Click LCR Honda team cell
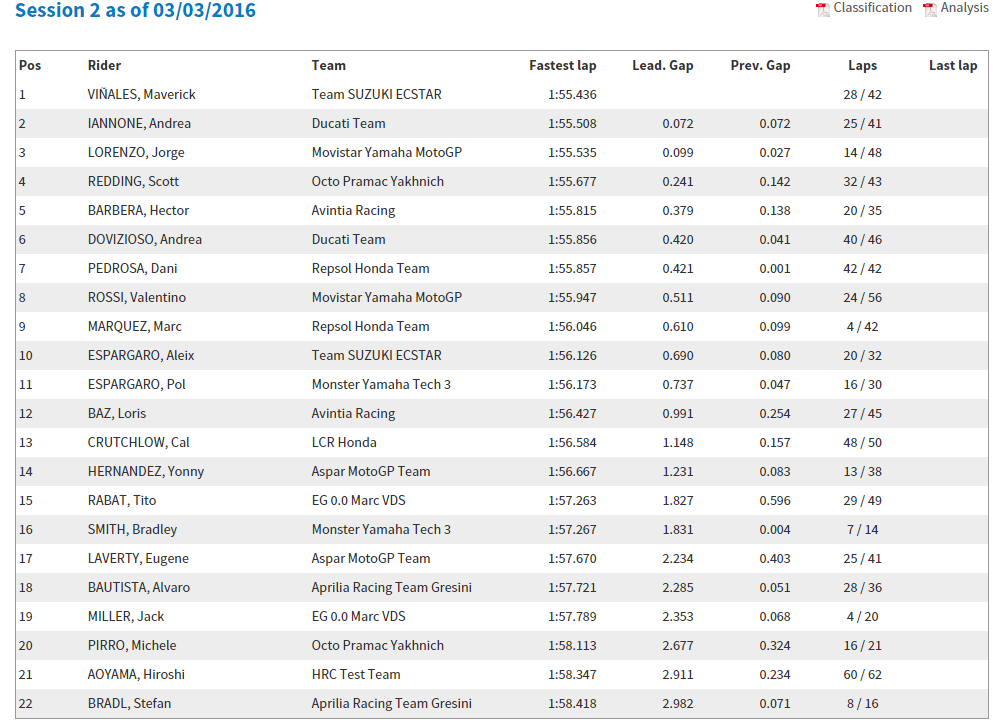The height and width of the screenshot is (723, 1003). click(344, 443)
